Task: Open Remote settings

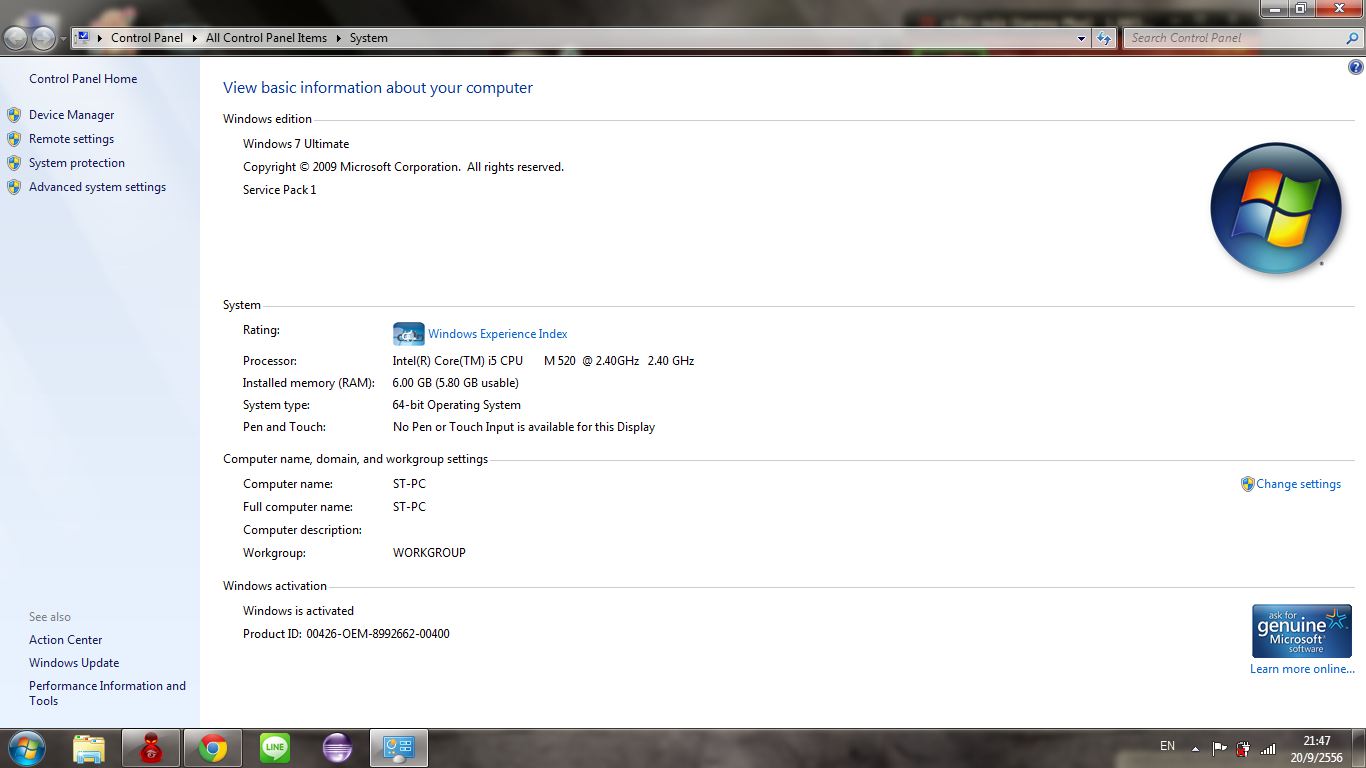Action: pos(71,139)
